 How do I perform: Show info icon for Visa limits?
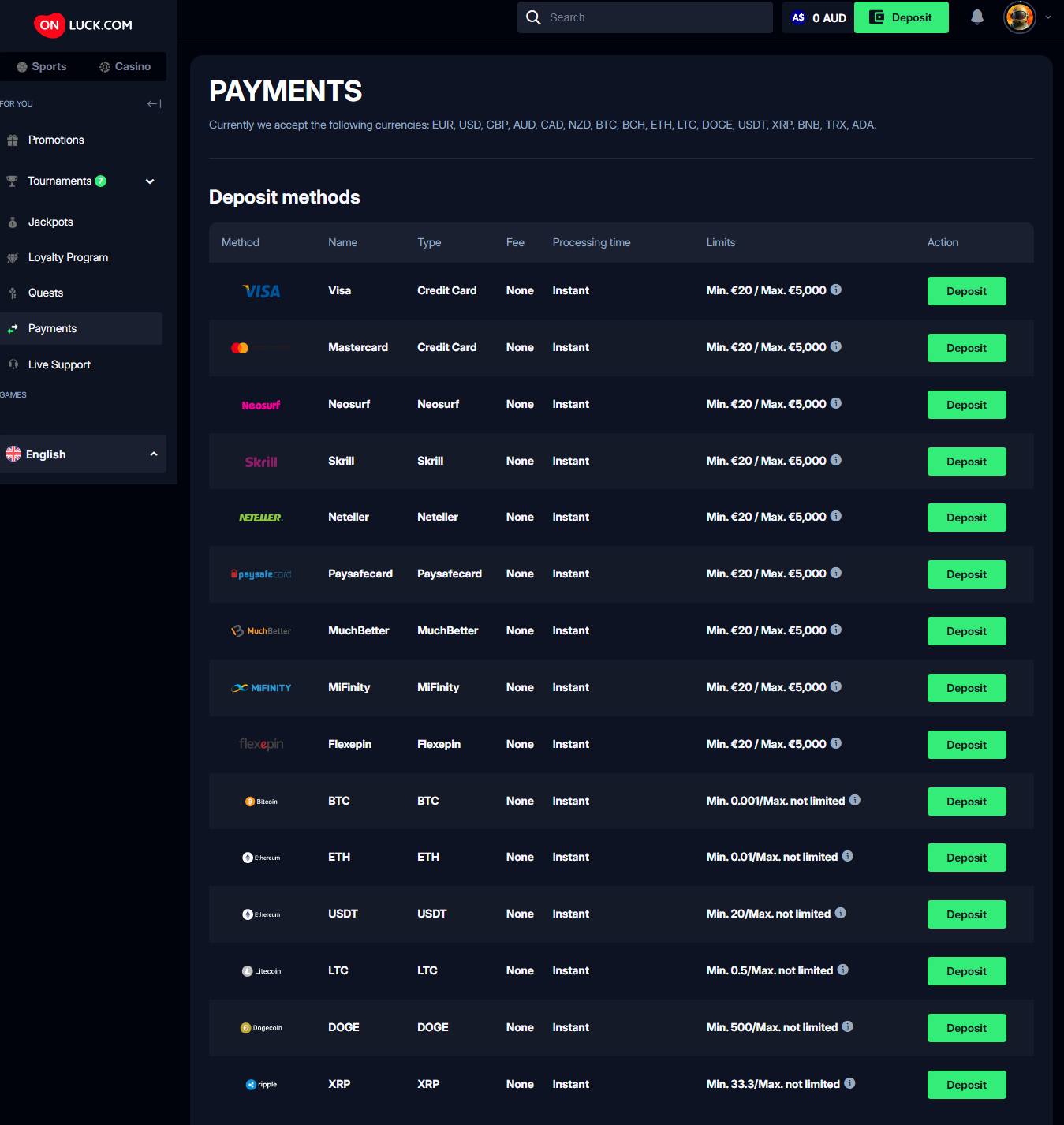[836, 290]
